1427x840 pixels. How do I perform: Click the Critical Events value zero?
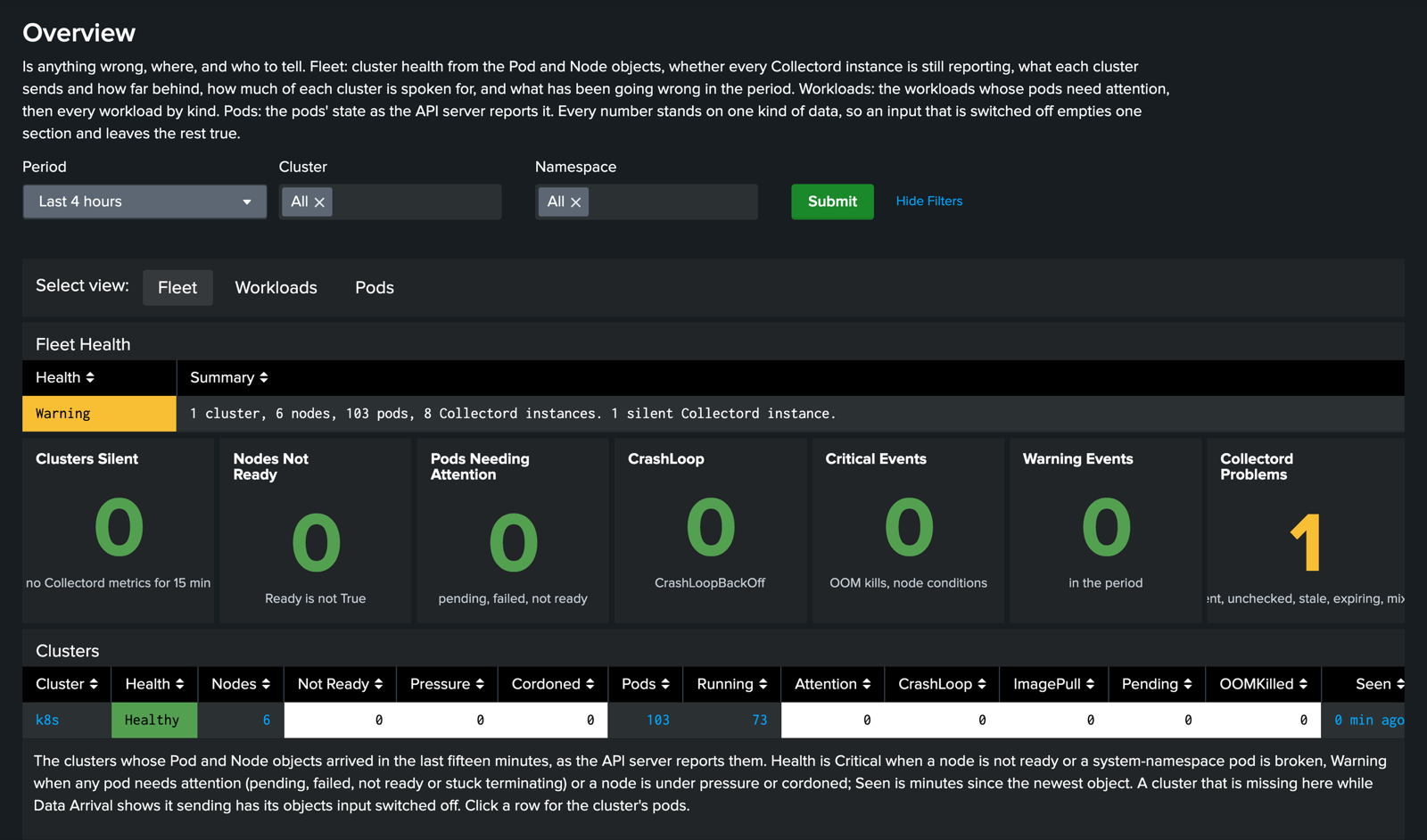[x=909, y=528]
